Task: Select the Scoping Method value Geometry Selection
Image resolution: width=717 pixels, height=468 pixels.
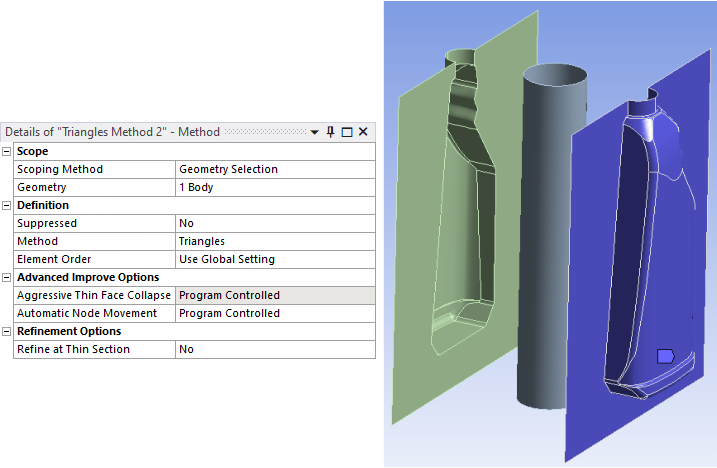Action: click(275, 169)
